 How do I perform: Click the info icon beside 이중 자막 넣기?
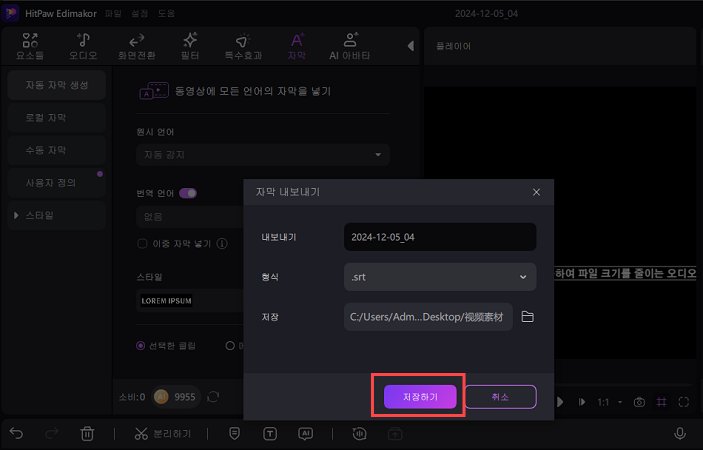pyautogui.click(x=222, y=243)
